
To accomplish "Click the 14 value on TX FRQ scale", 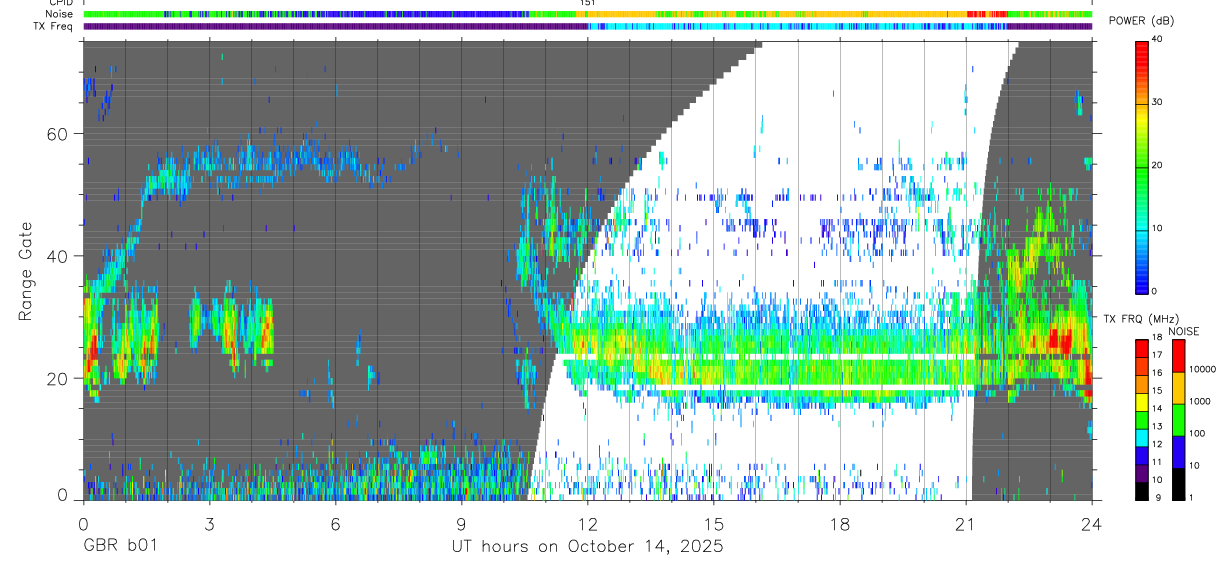I will (1158, 410).
